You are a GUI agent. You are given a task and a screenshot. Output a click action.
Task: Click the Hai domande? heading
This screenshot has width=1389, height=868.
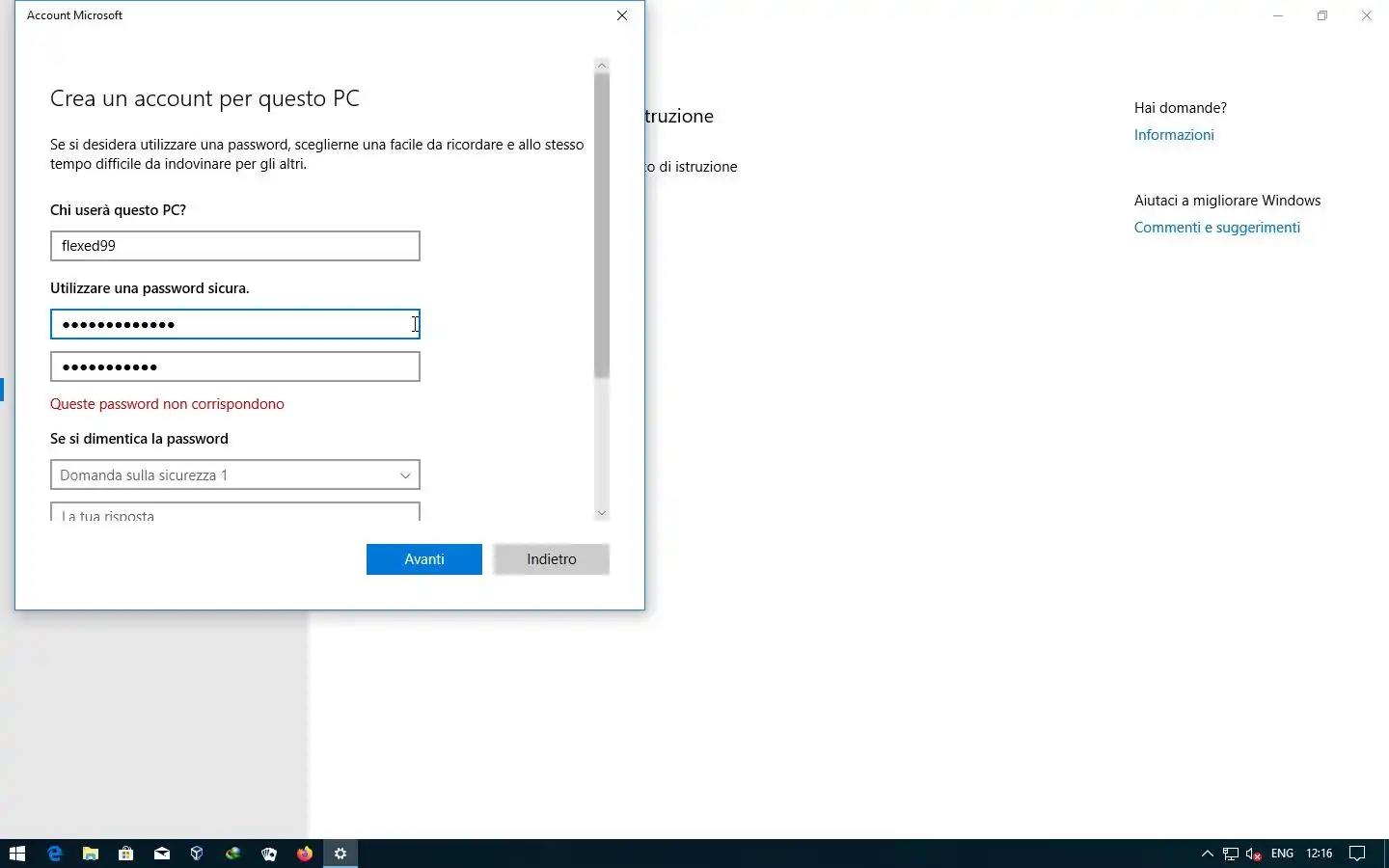pyautogui.click(x=1181, y=108)
